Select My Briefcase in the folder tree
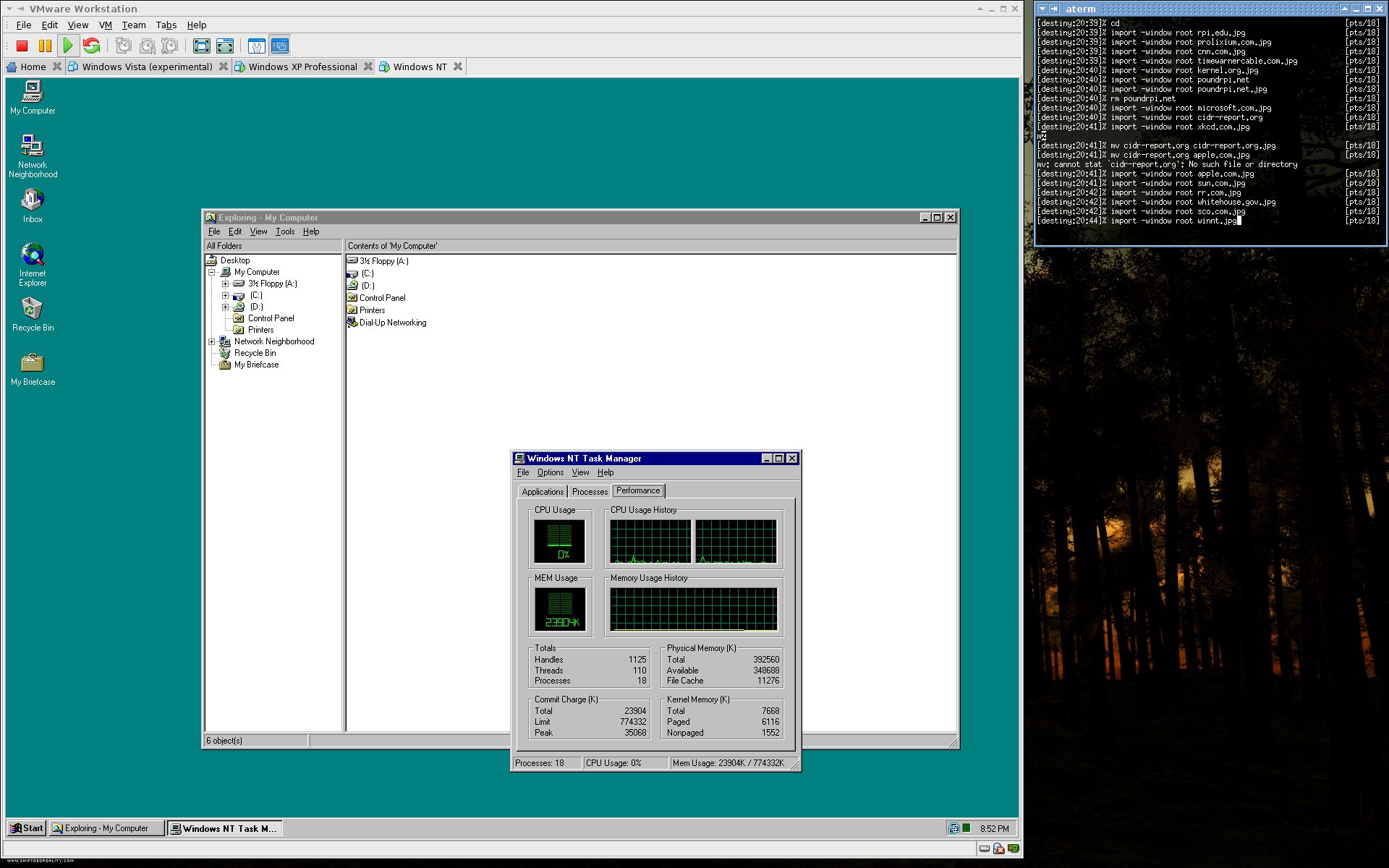Screen dimensions: 1389x868 pyautogui.click(x=256, y=365)
